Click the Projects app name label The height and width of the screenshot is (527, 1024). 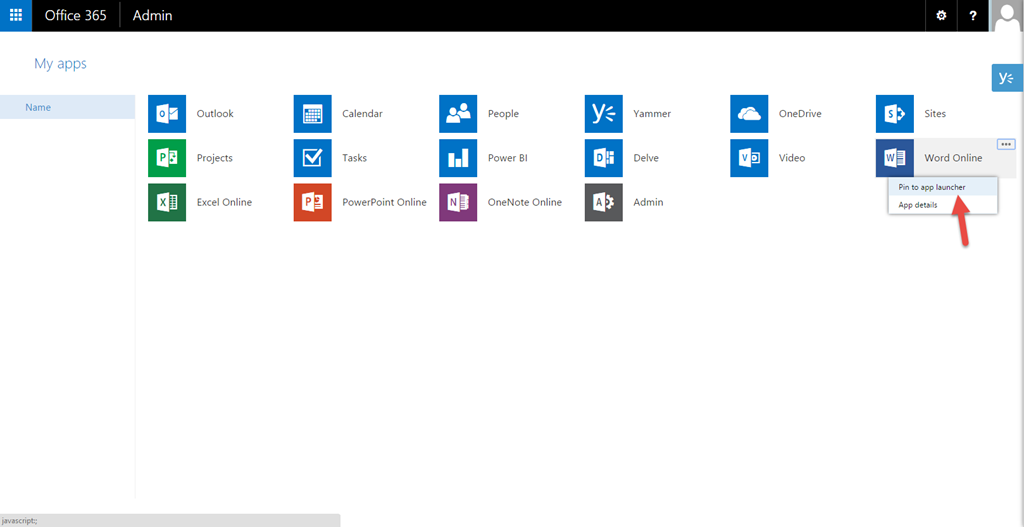coord(215,158)
